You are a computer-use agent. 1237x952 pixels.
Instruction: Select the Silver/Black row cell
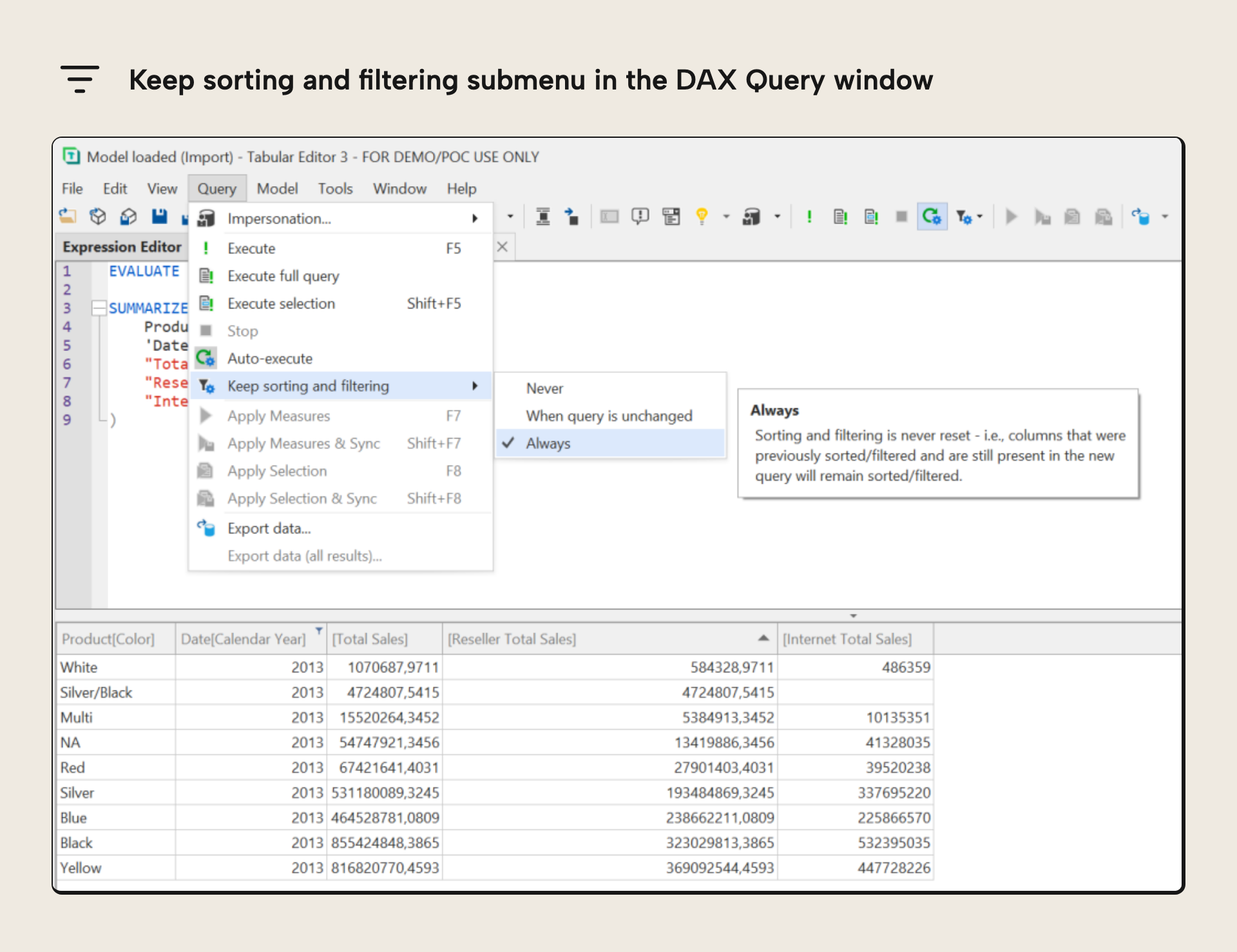[x=116, y=692]
